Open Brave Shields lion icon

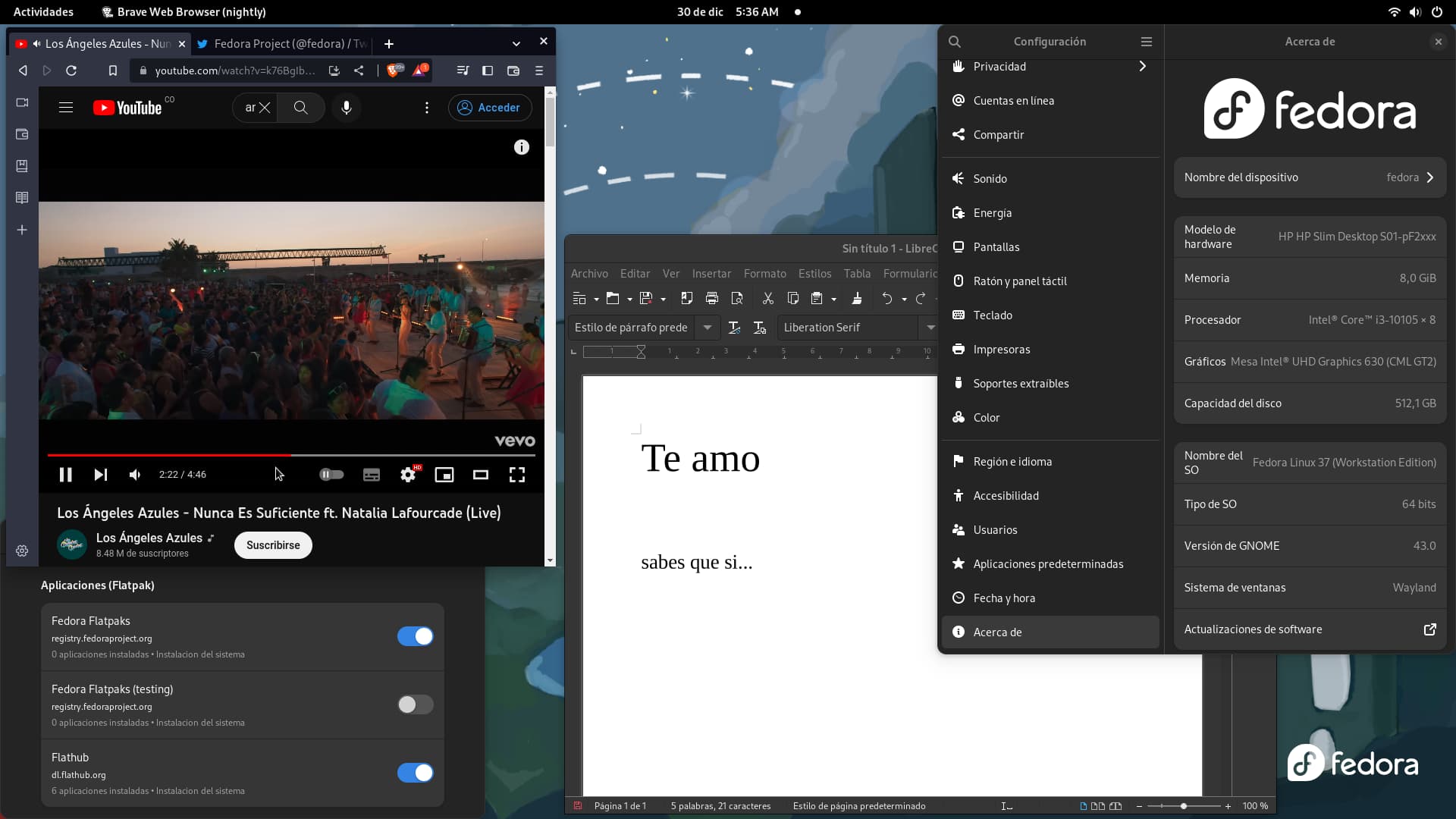tap(394, 71)
